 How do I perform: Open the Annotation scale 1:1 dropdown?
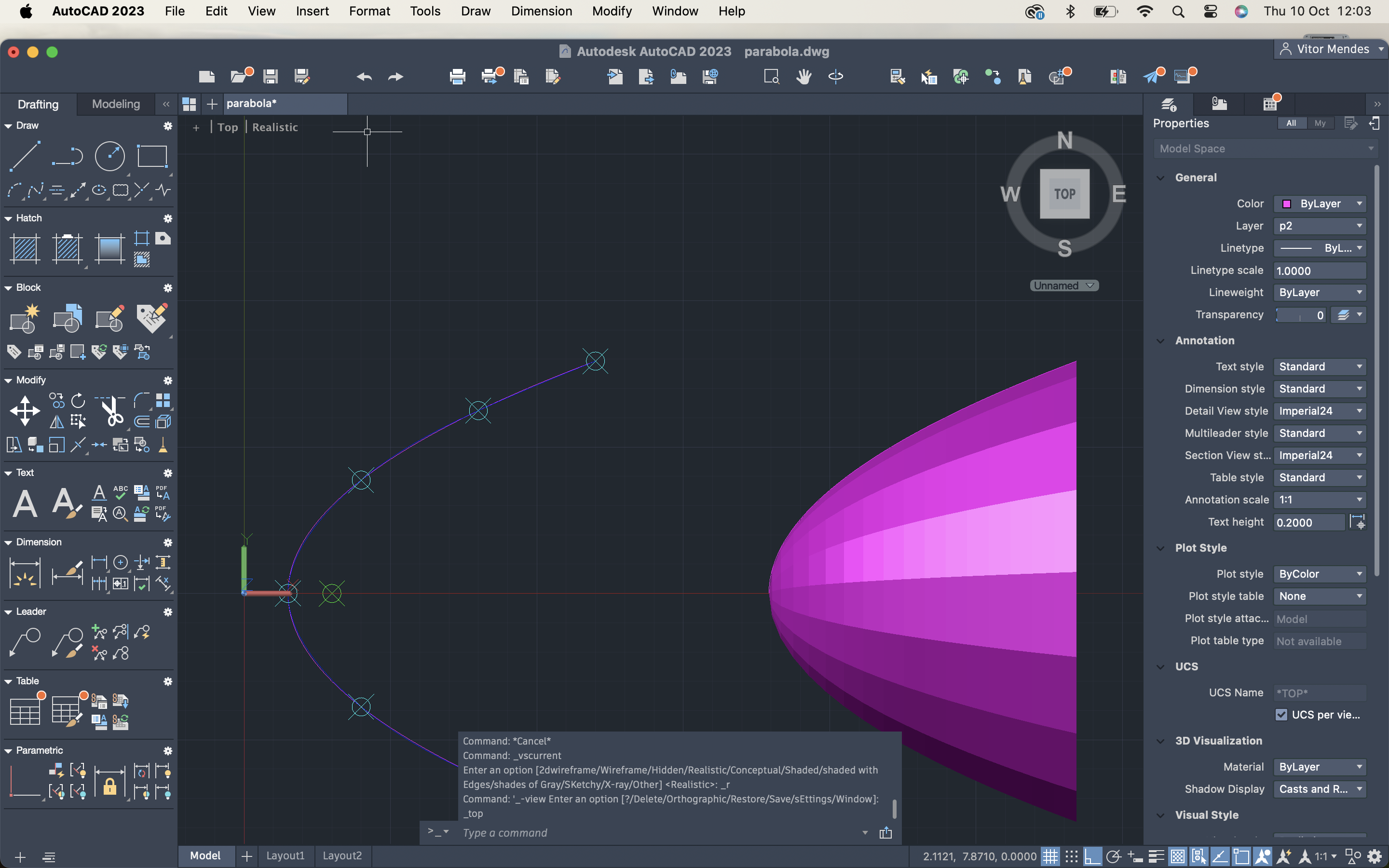click(x=1320, y=500)
